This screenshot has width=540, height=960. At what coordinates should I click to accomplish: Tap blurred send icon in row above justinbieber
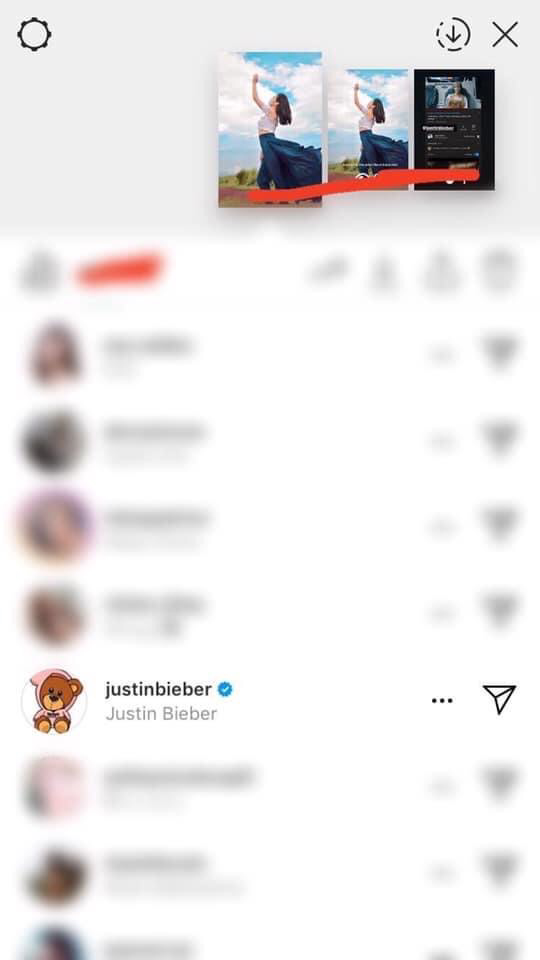coord(500,610)
